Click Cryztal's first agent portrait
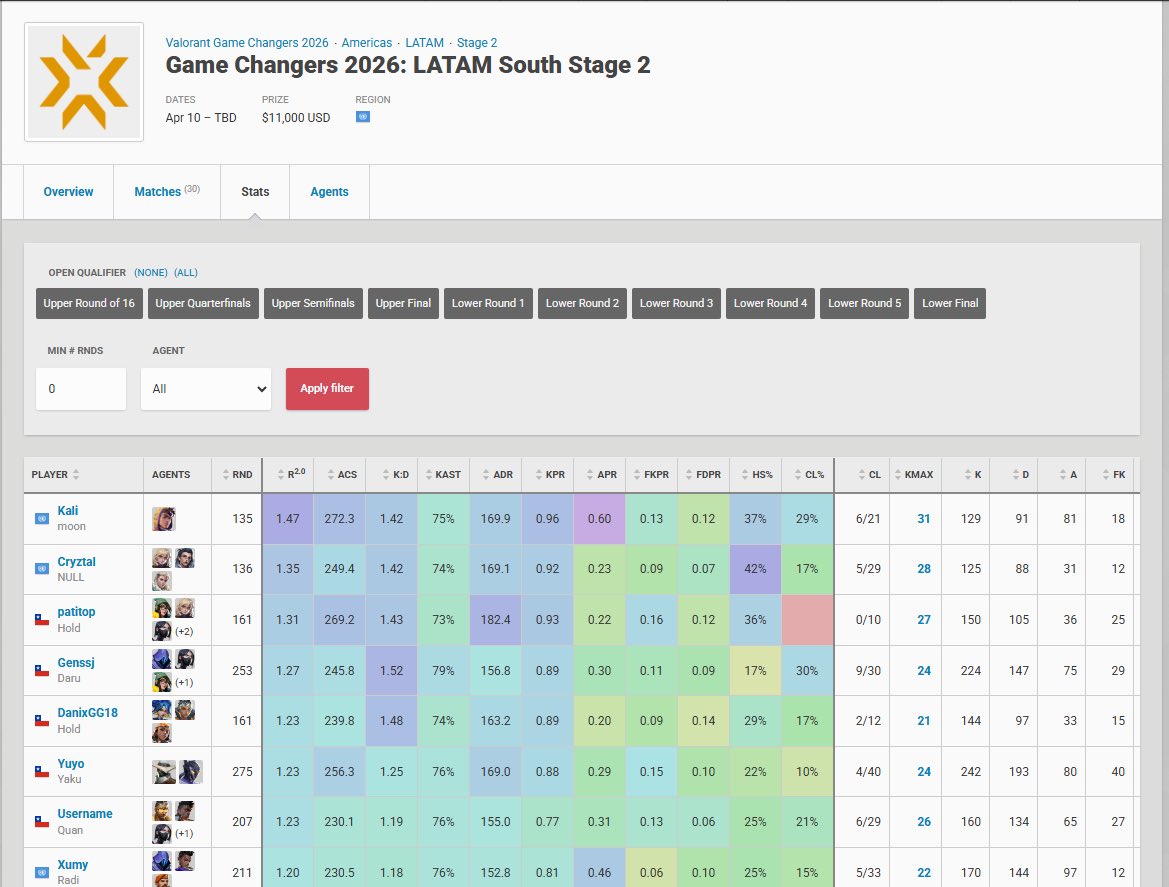 coord(162,558)
